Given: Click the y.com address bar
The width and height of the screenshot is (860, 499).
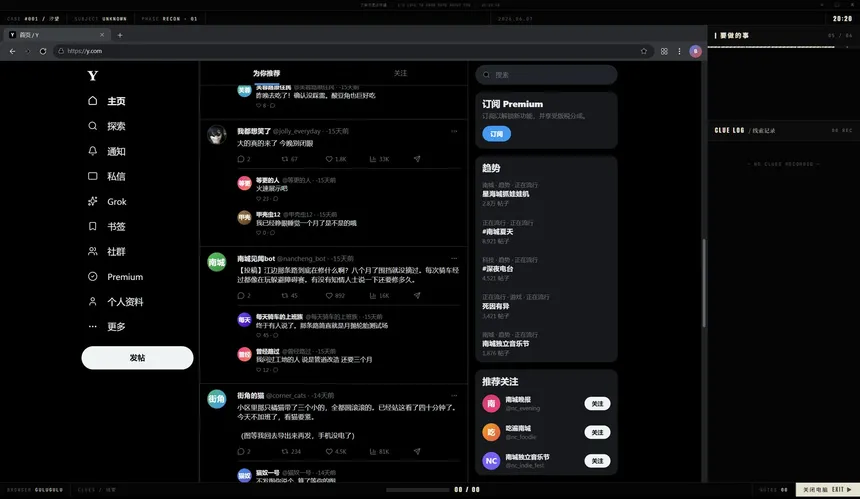Looking at the screenshot, I should 352,51.
